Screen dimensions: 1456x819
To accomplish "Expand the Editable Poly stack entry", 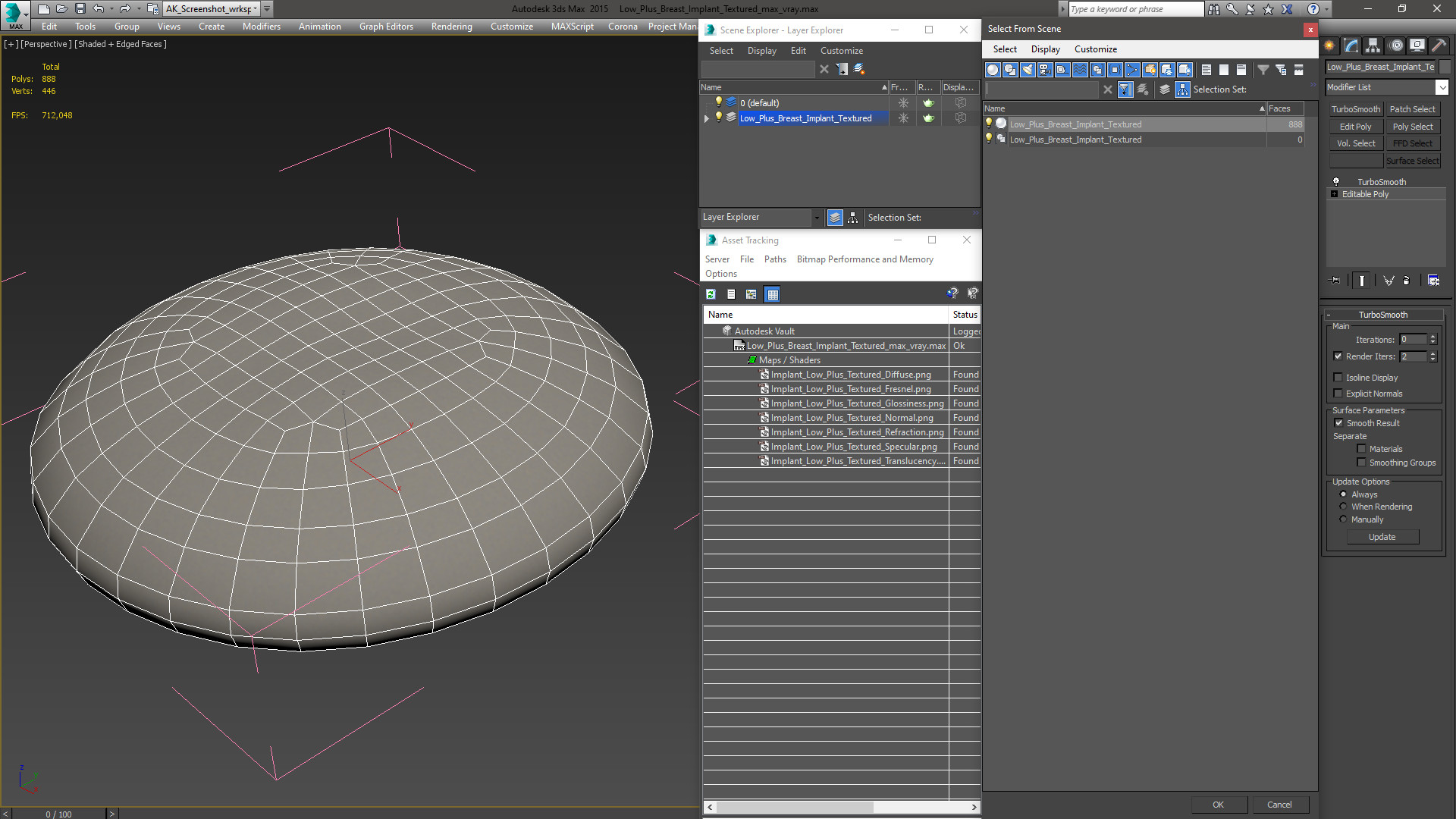I will (x=1335, y=194).
